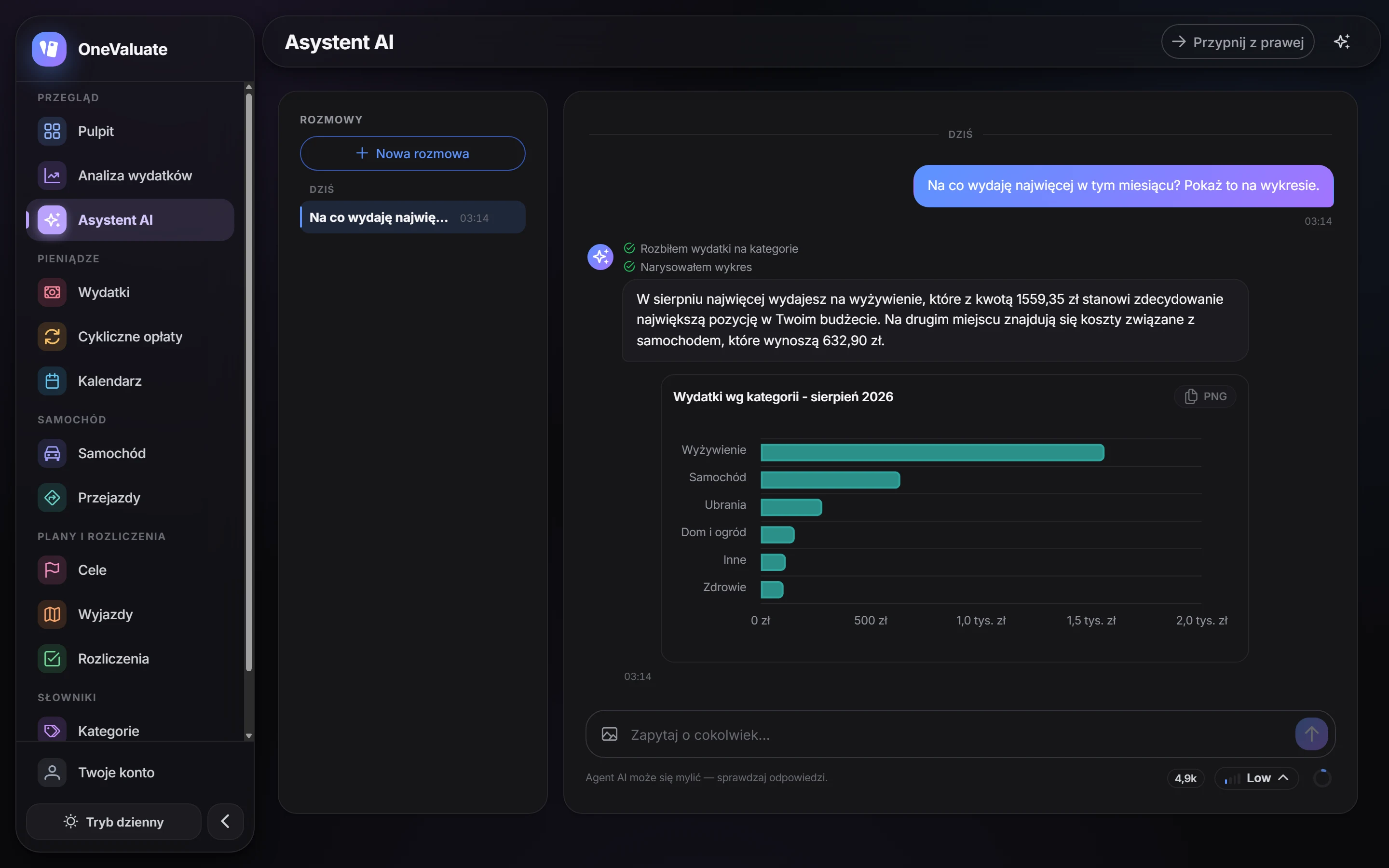
Task: Collapse the sidebar with the chevron button
Action: tap(226, 822)
